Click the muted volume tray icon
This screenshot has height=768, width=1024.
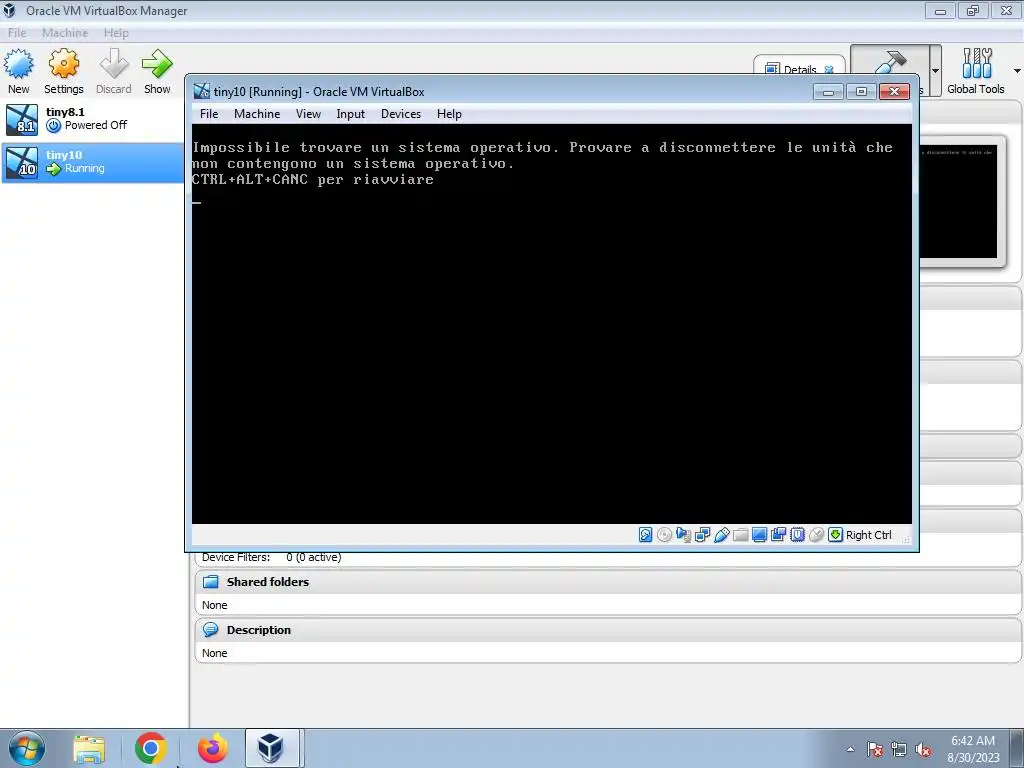click(x=923, y=750)
